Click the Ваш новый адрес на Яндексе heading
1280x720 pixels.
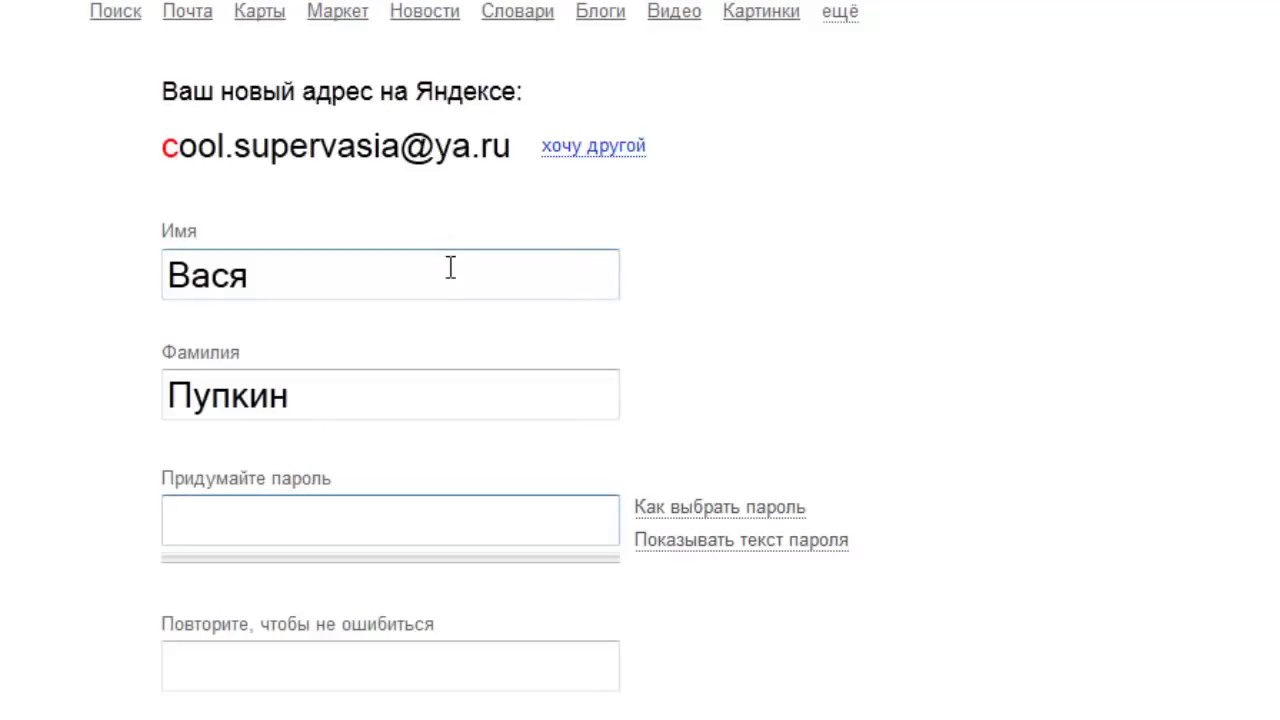point(341,92)
